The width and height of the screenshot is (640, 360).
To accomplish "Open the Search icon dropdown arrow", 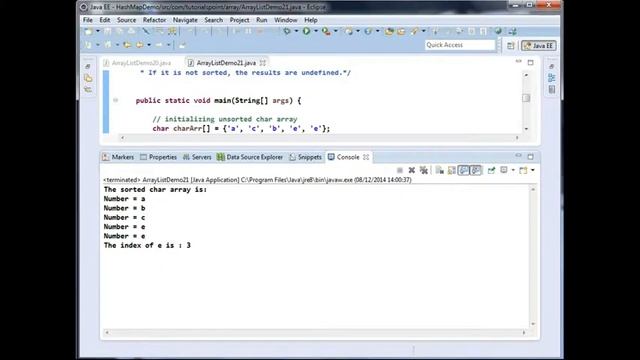I will click(424, 31).
